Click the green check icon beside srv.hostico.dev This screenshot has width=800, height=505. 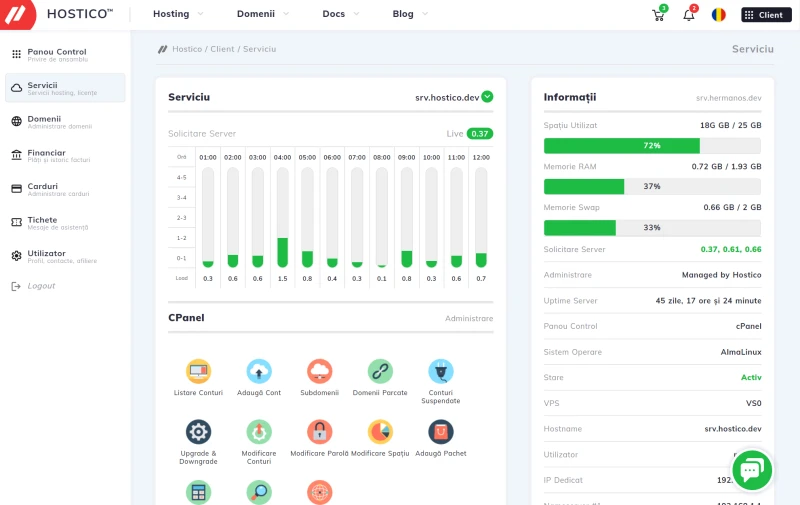[487, 96]
